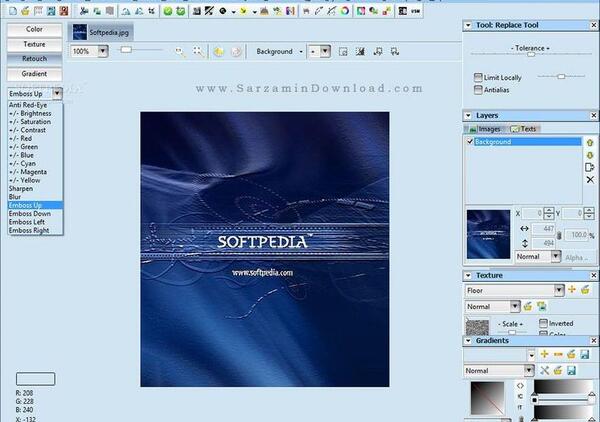Click the Open file basket icon in top toolbar
The width and height of the screenshot is (600, 422).
tap(25, 11)
